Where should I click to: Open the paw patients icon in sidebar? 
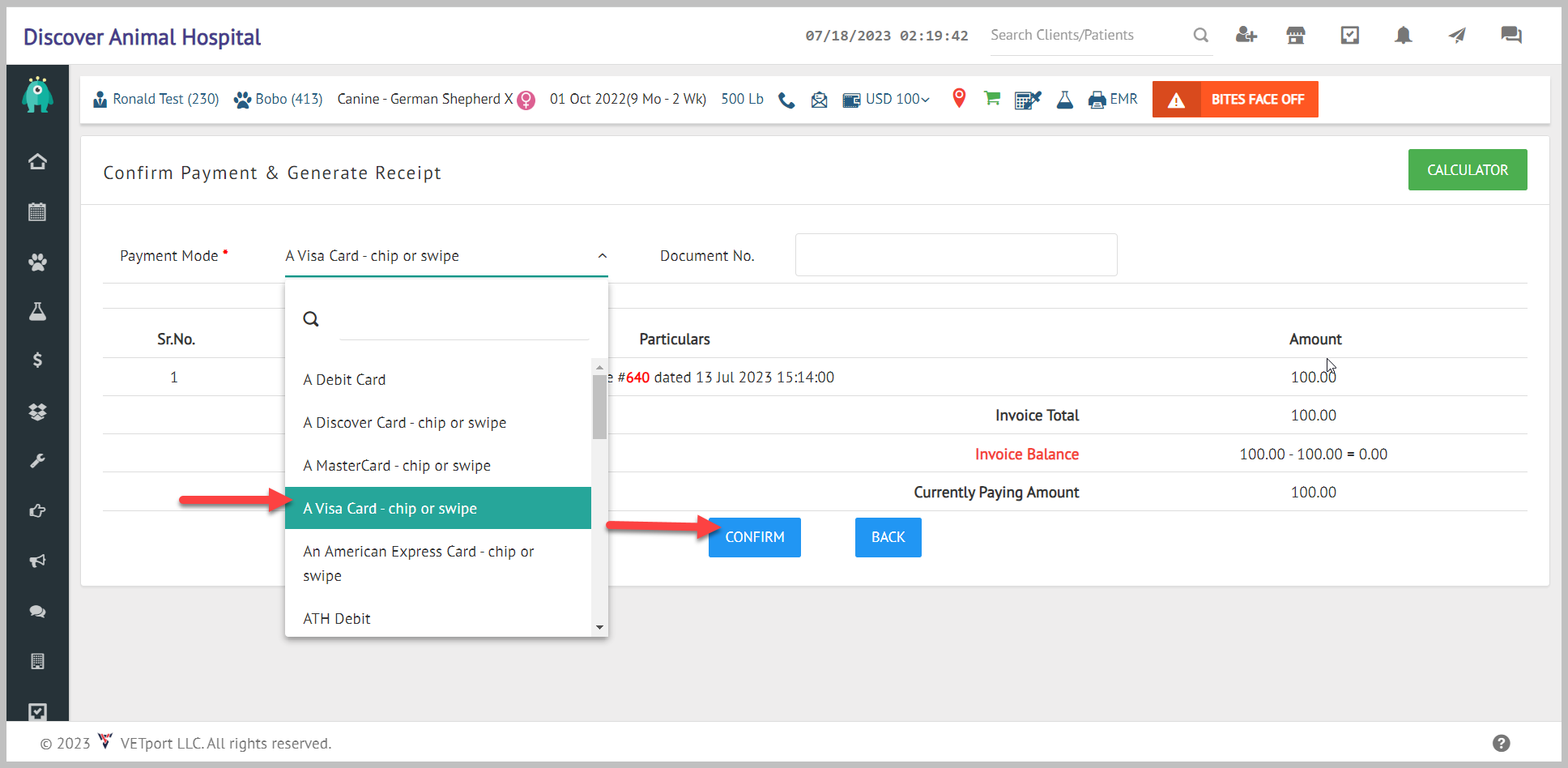37,262
